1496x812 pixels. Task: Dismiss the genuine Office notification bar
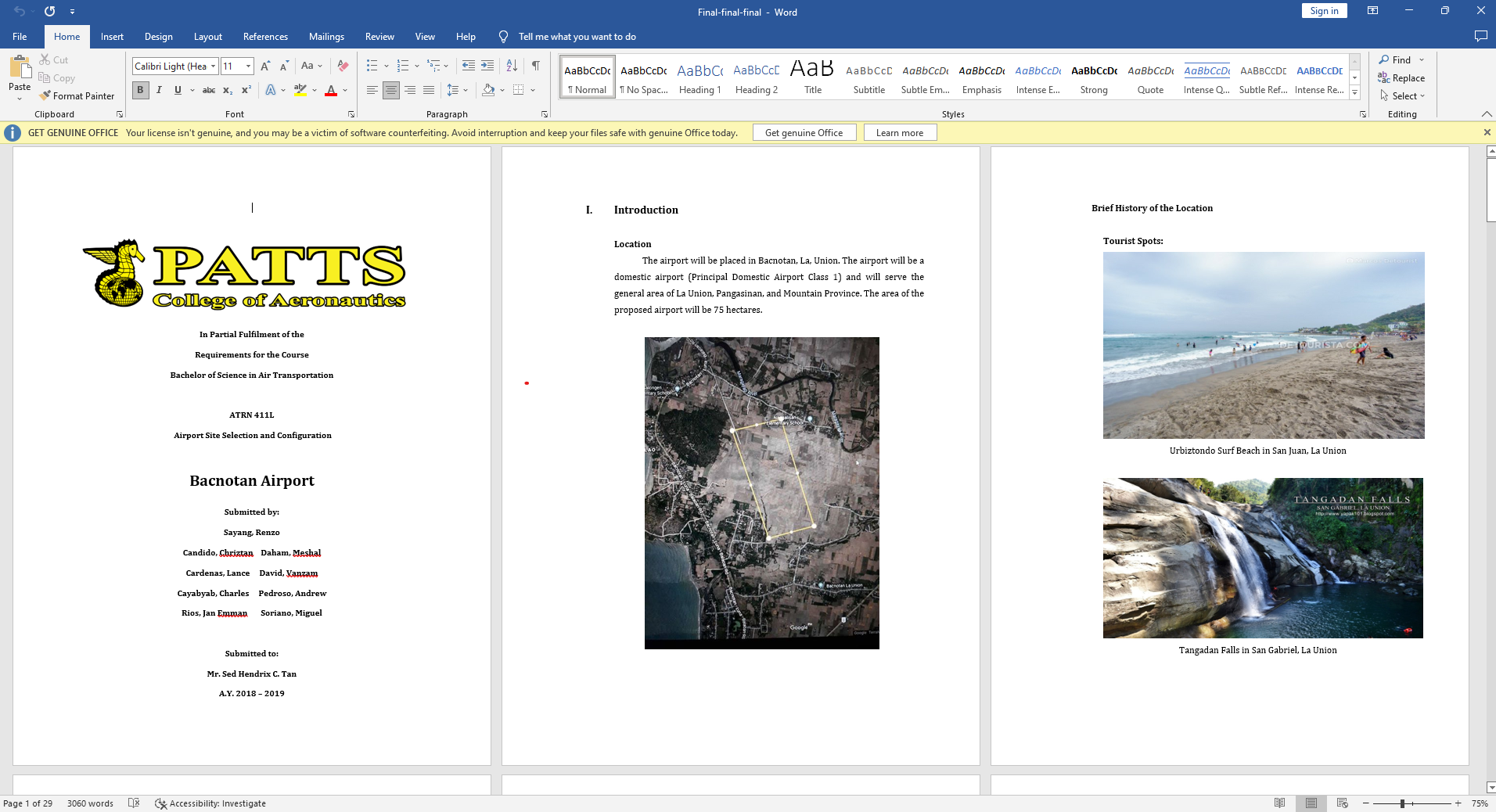click(1487, 133)
